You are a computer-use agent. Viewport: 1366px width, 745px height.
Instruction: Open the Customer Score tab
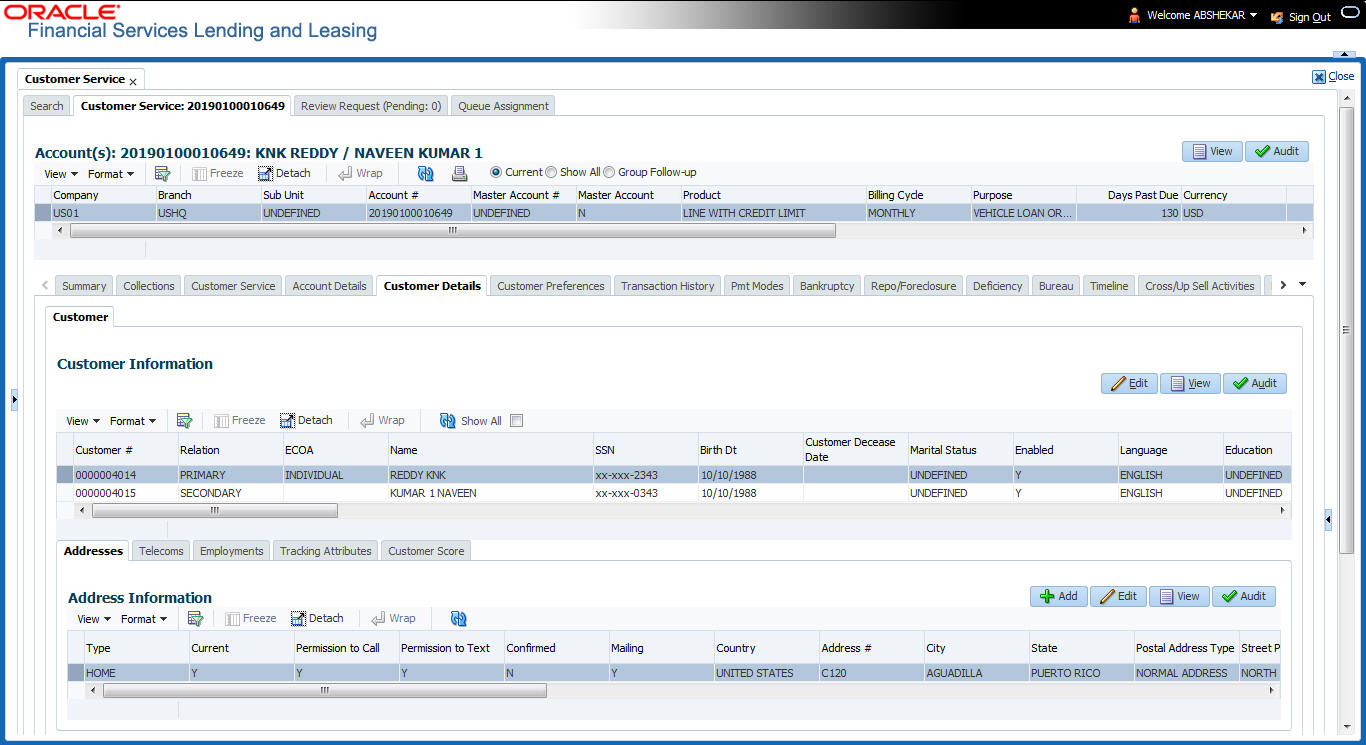pyautogui.click(x=426, y=551)
